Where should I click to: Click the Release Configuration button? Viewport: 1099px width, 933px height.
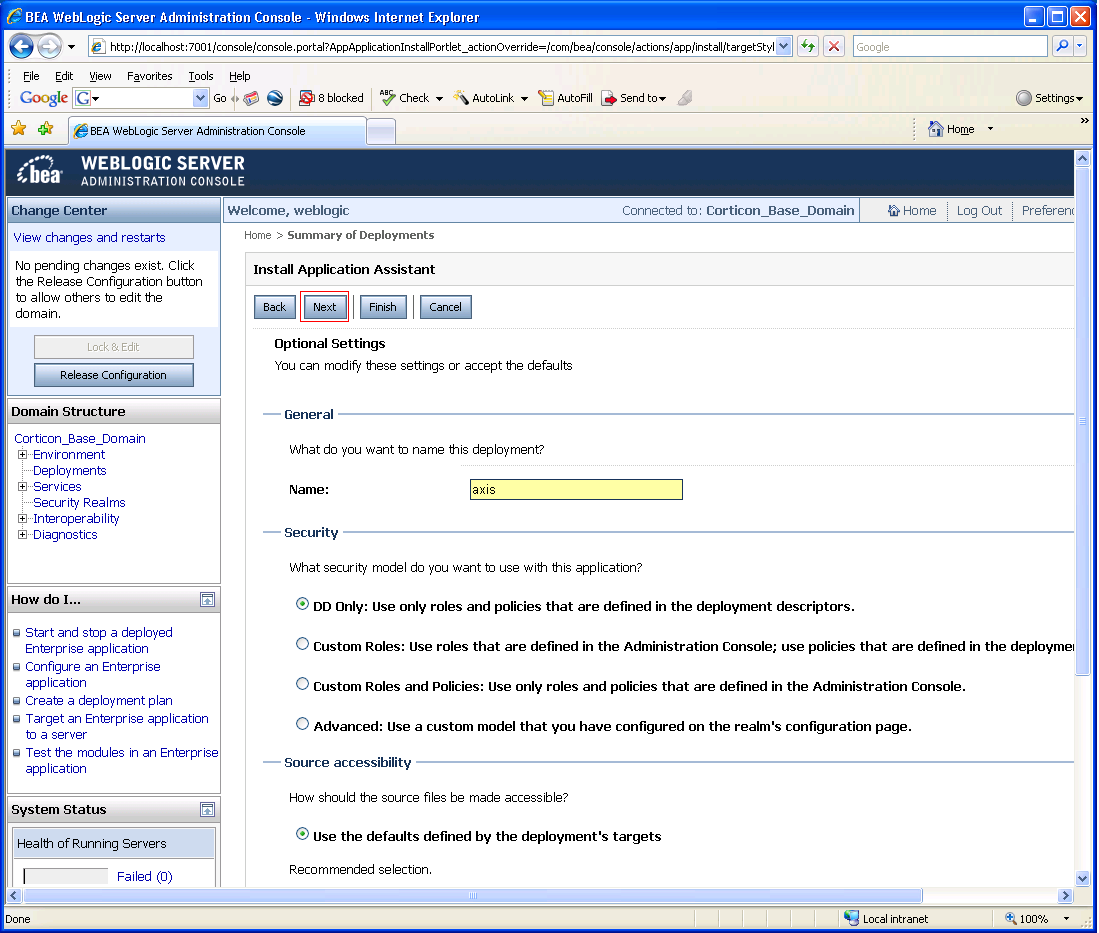tap(114, 375)
